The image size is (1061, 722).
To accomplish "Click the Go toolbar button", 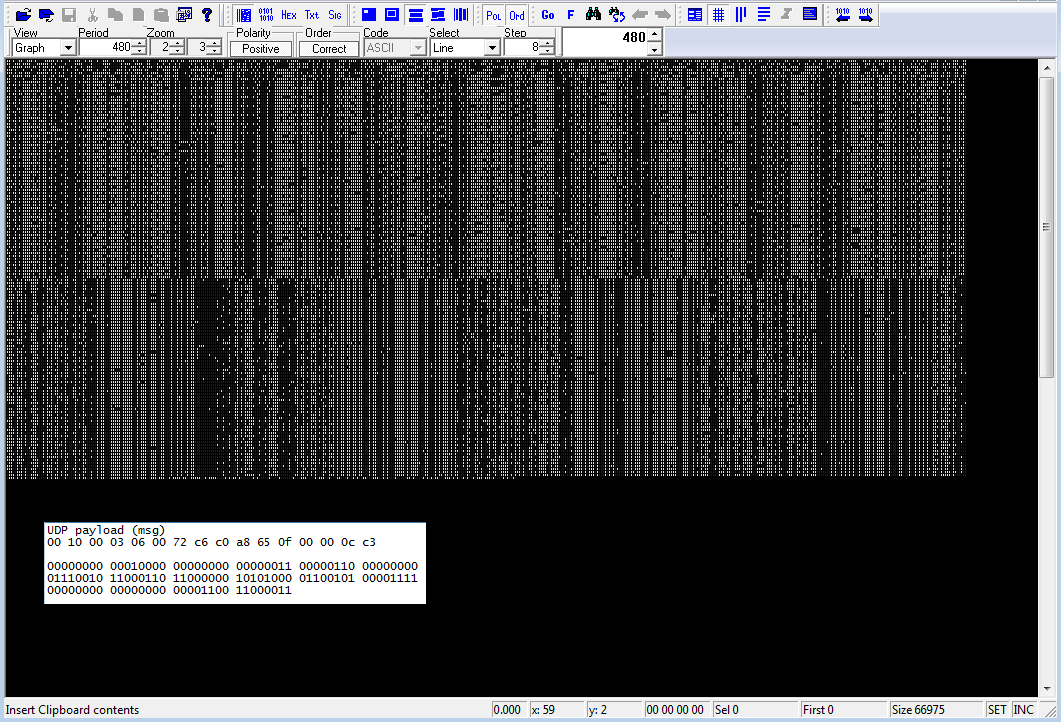I will tap(548, 14).
